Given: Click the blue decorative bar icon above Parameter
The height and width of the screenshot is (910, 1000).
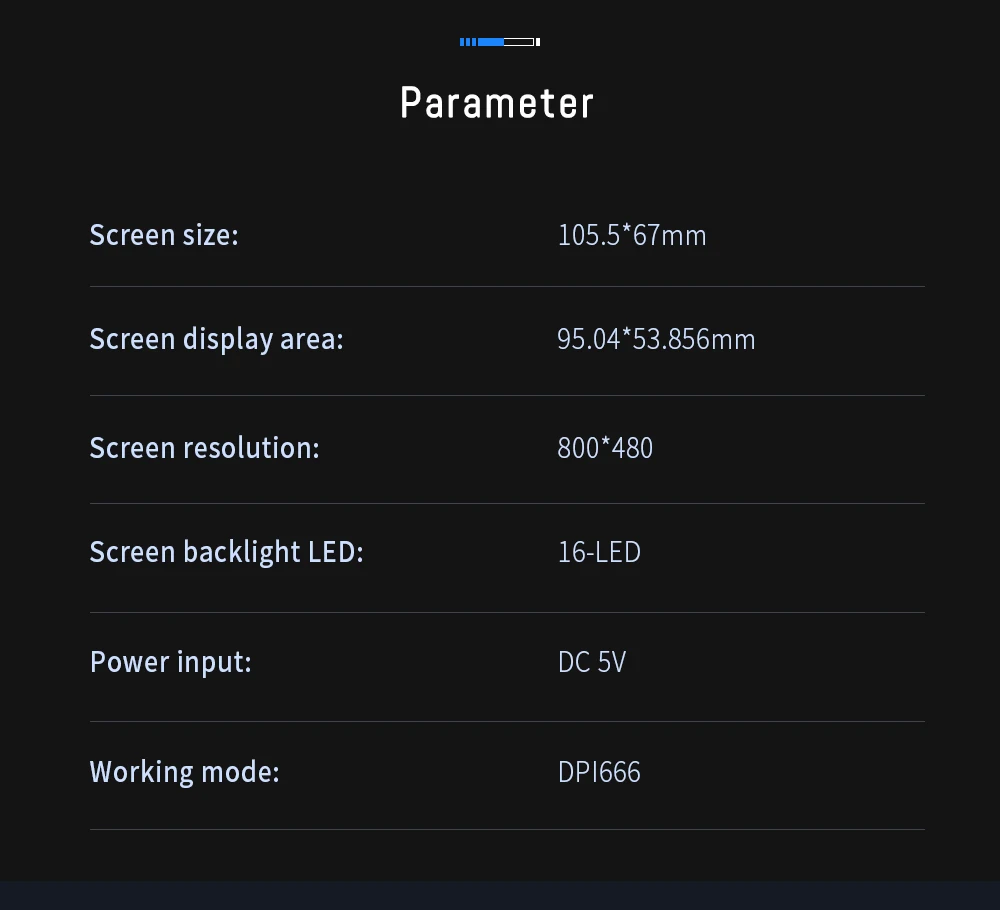Looking at the screenshot, I should point(500,42).
